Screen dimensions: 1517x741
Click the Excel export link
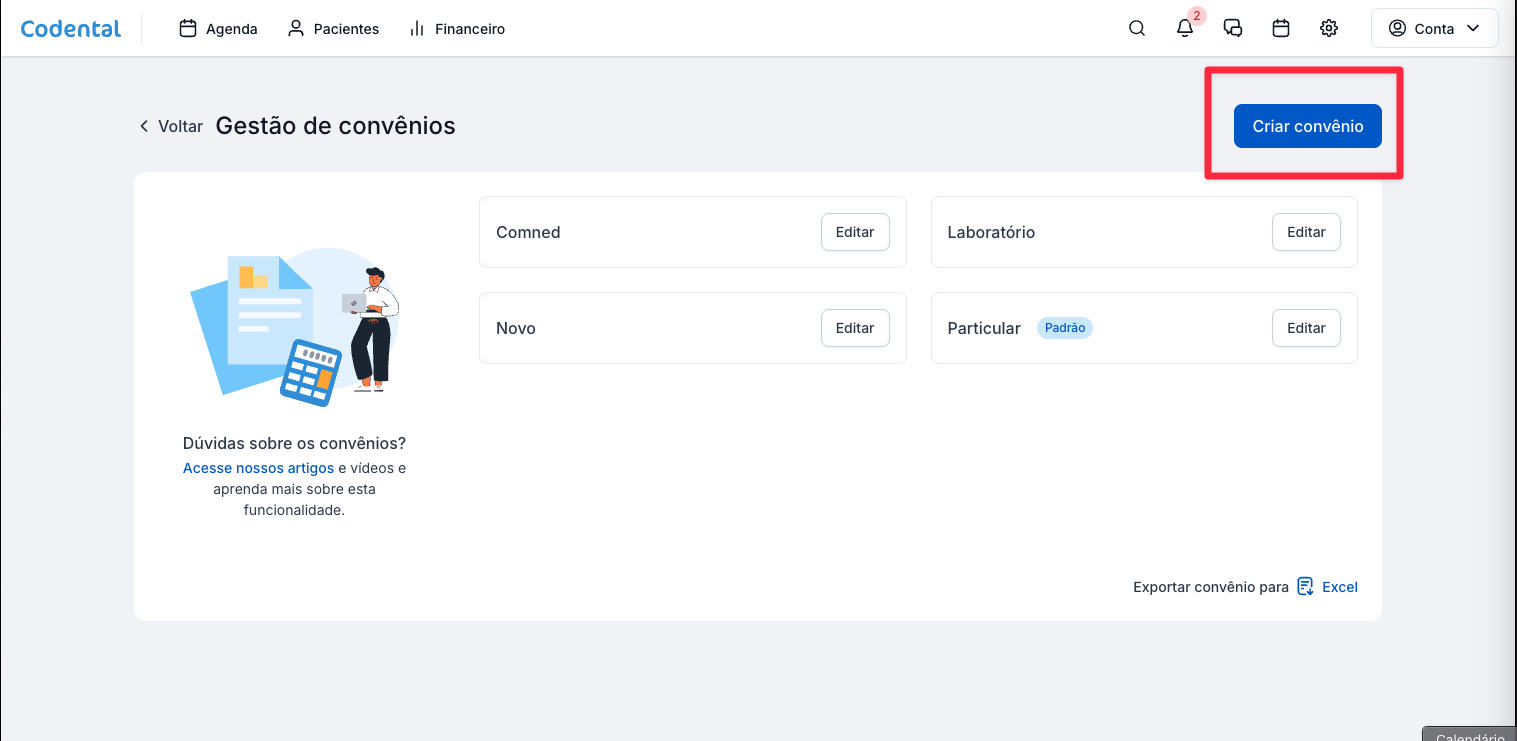click(1339, 587)
